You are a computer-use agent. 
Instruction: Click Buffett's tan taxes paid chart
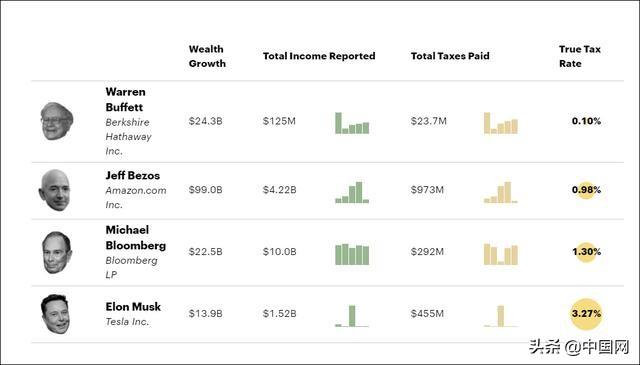coord(501,123)
